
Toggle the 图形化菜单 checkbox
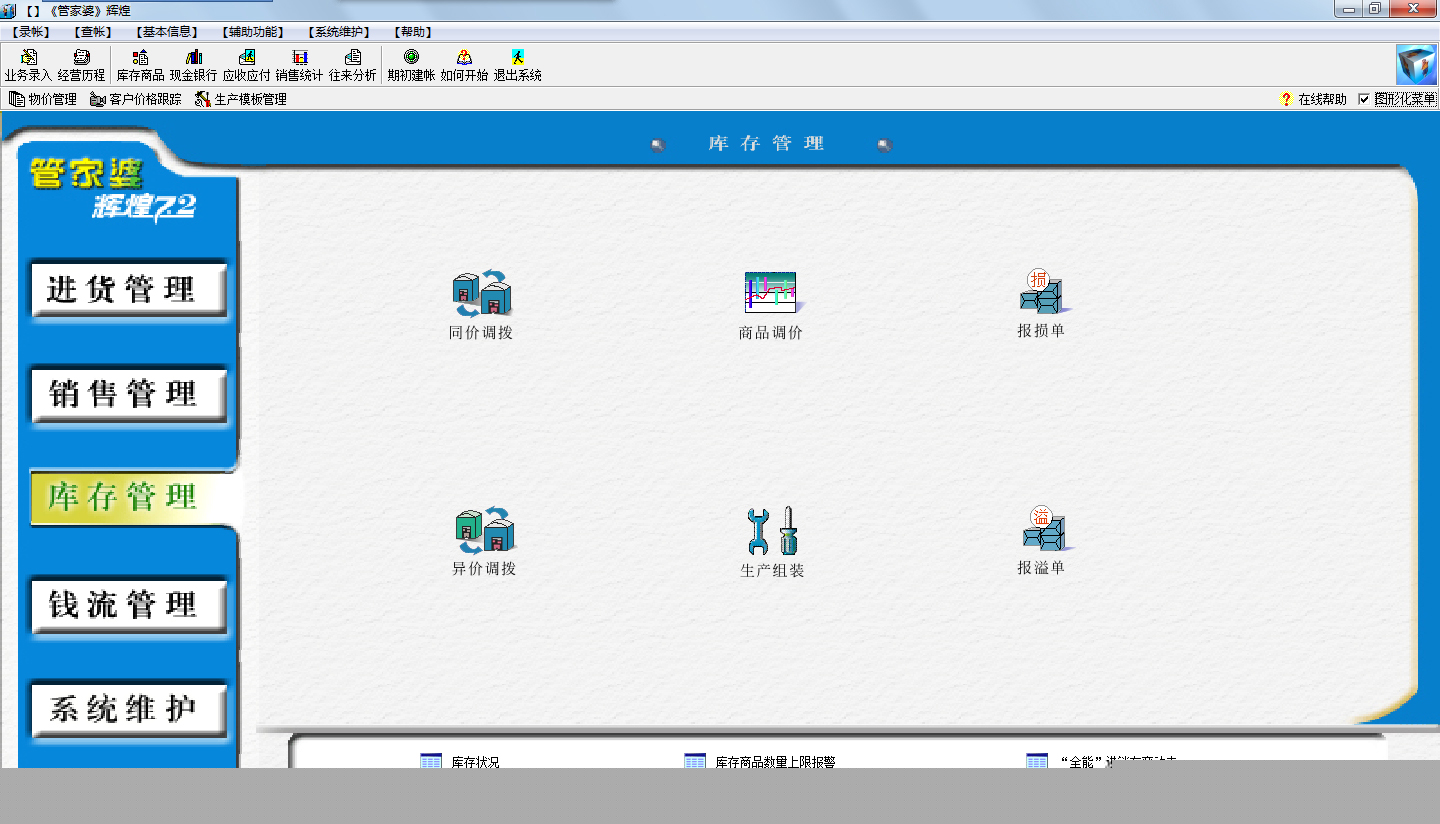coord(1364,99)
